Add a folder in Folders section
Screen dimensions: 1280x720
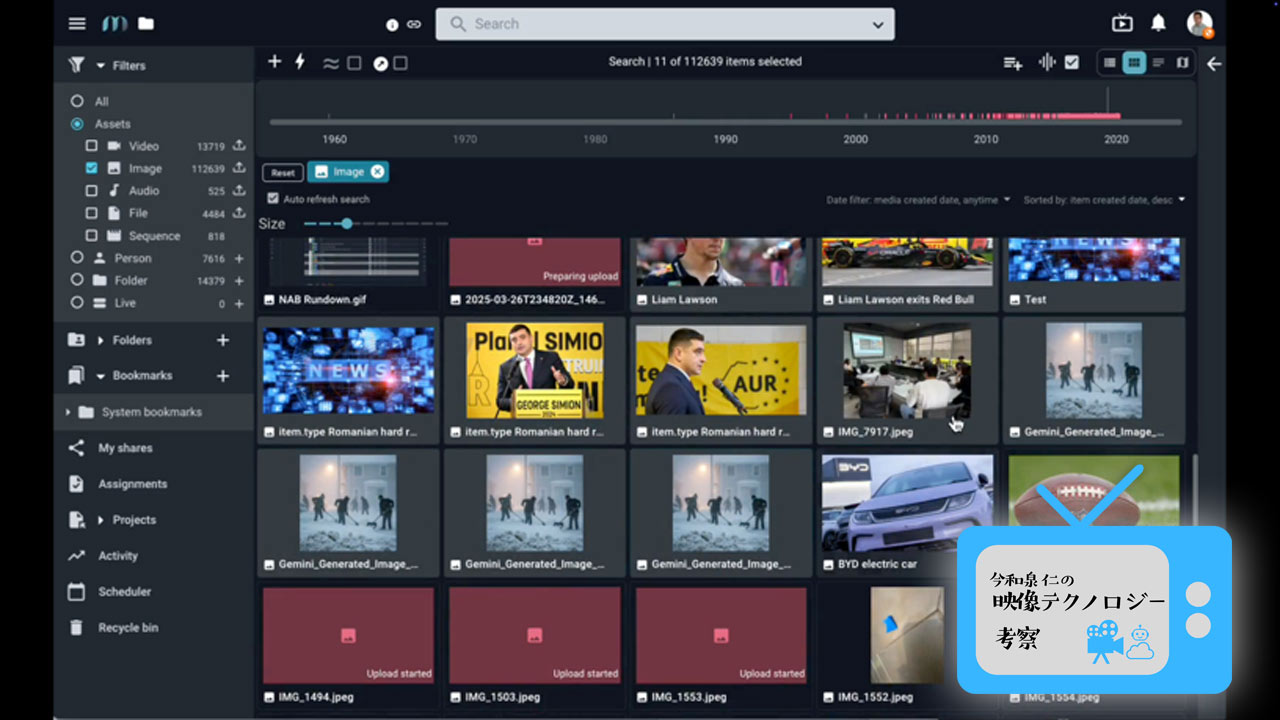point(223,340)
